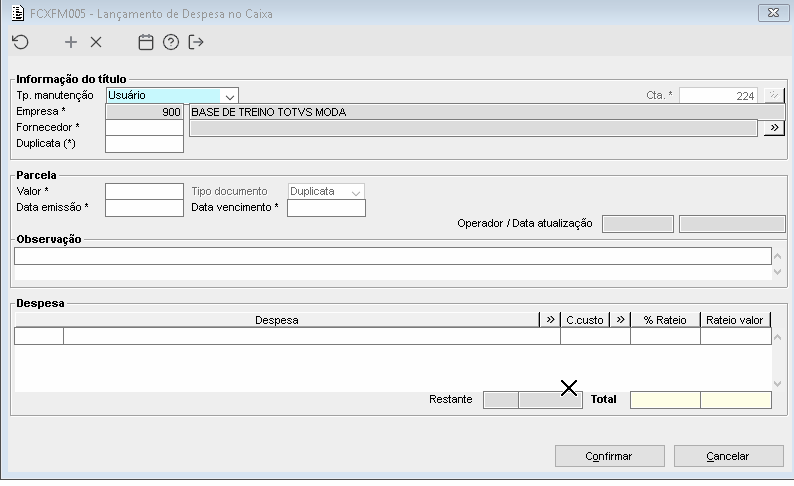Click the Rateio valor column header
Image resolution: width=794 pixels, height=486 pixels.
click(x=735, y=319)
